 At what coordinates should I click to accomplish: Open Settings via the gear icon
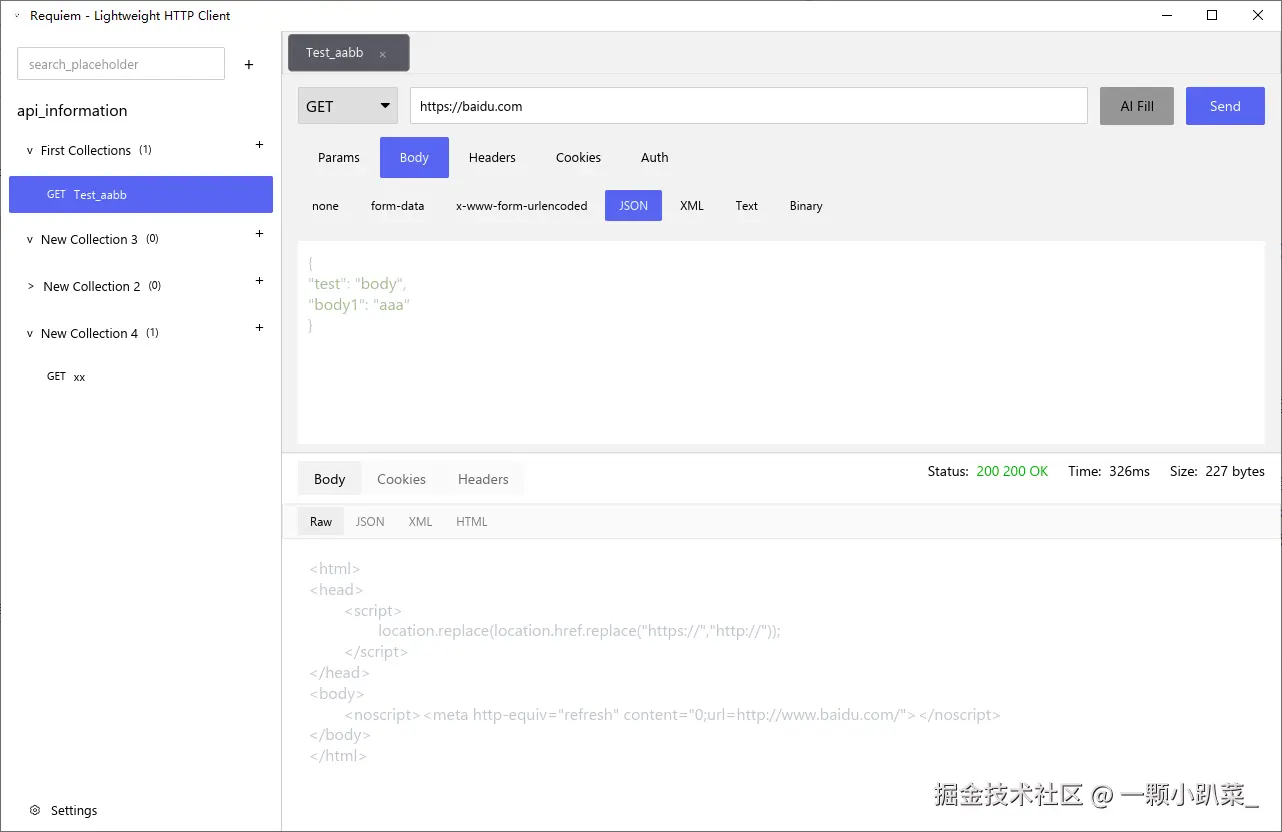(35, 810)
